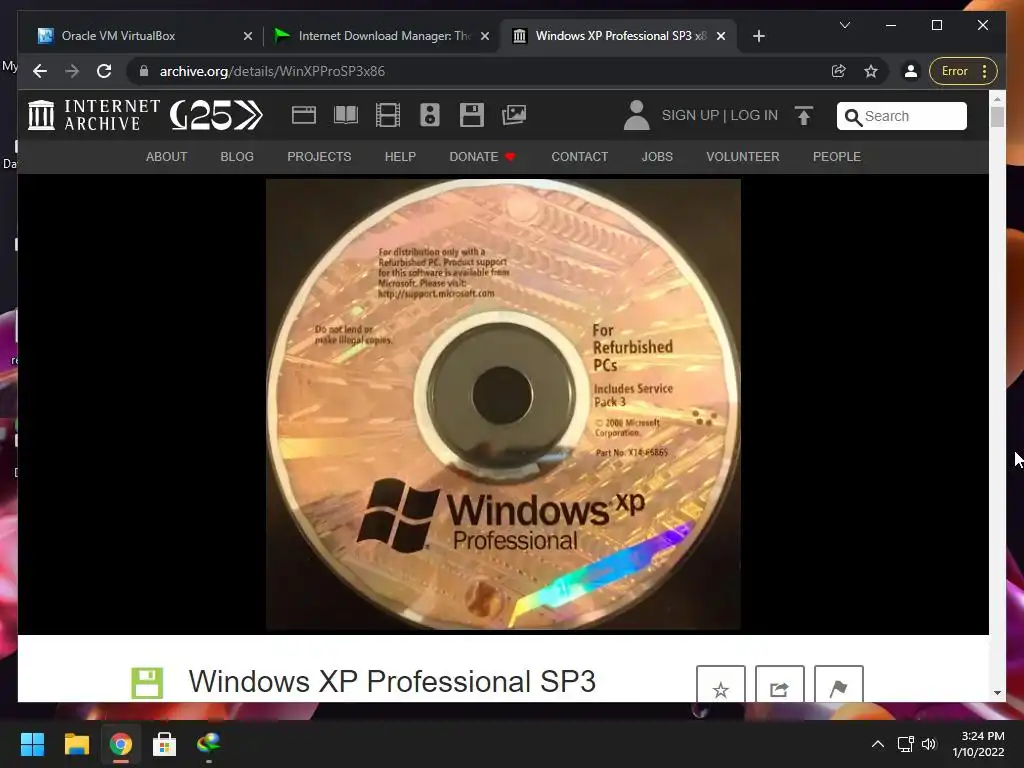1024x768 pixels.
Task: Open Internet Download Manager from the taskbar
Action: pos(208,744)
